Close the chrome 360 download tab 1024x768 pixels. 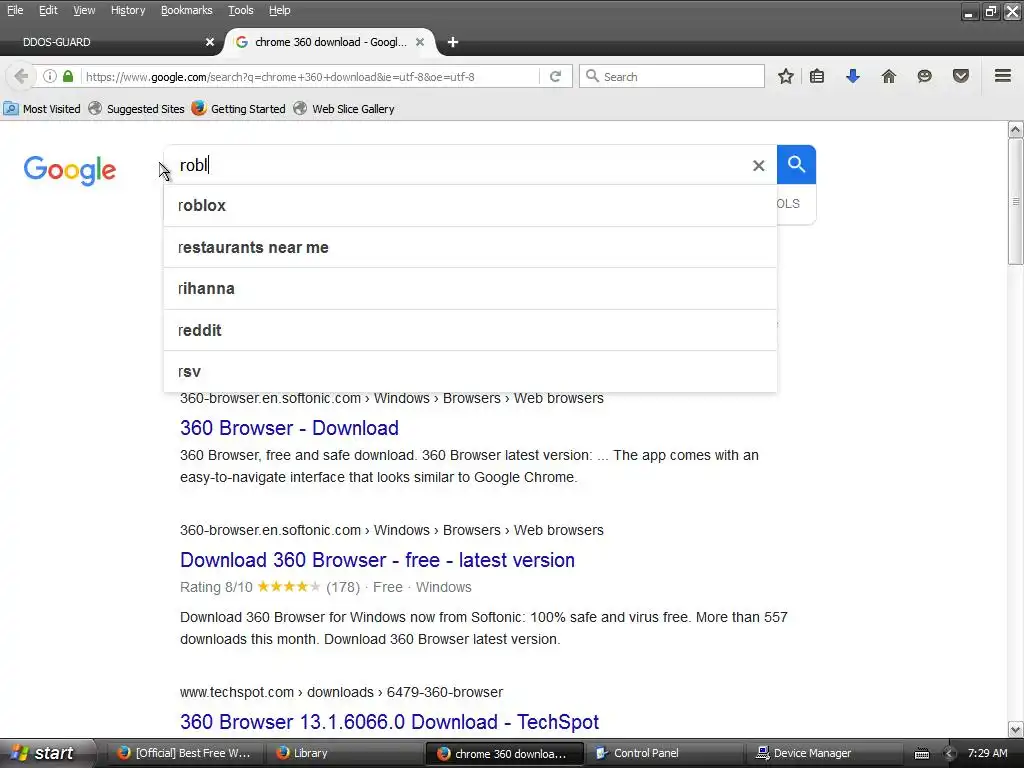[420, 42]
